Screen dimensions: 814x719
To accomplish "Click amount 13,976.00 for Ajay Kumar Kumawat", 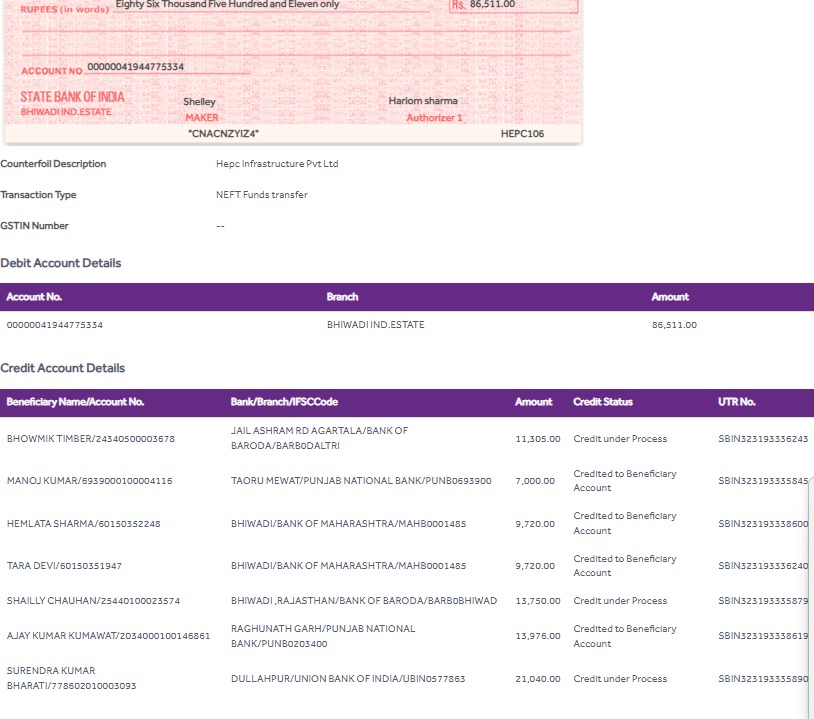I will point(538,636).
